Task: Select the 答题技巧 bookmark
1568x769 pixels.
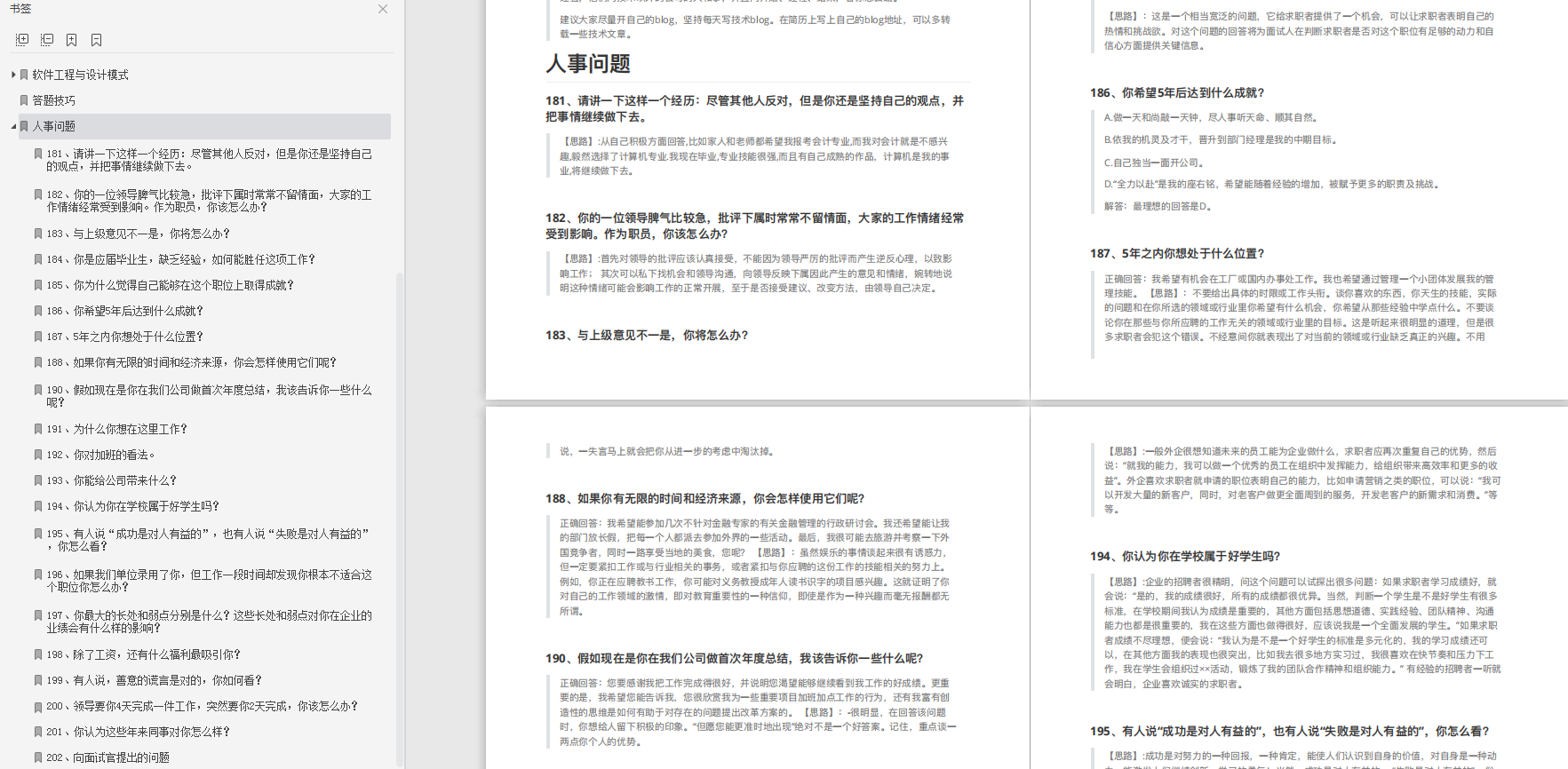Action: (54, 100)
